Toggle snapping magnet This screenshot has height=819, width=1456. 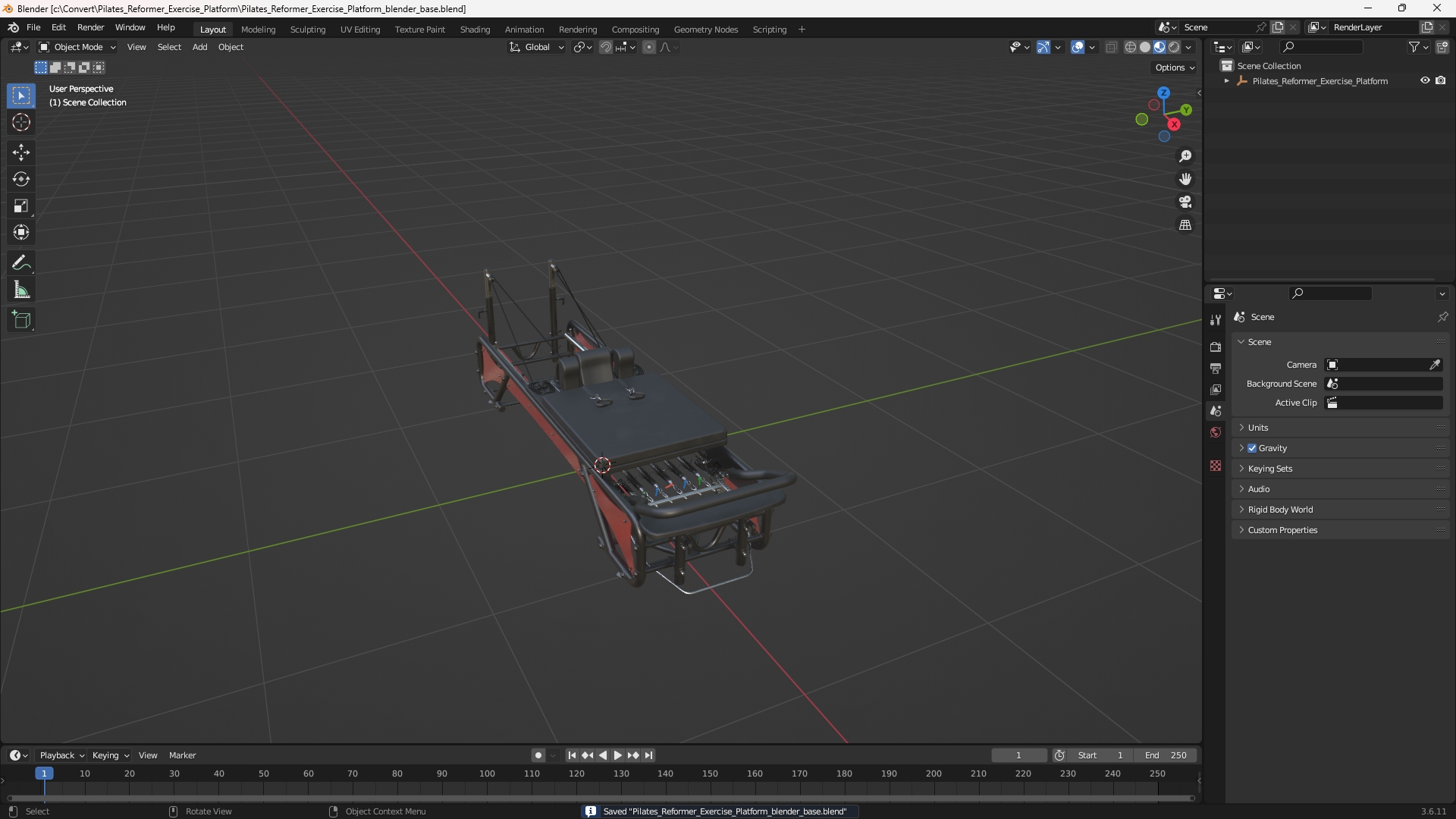tap(605, 47)
